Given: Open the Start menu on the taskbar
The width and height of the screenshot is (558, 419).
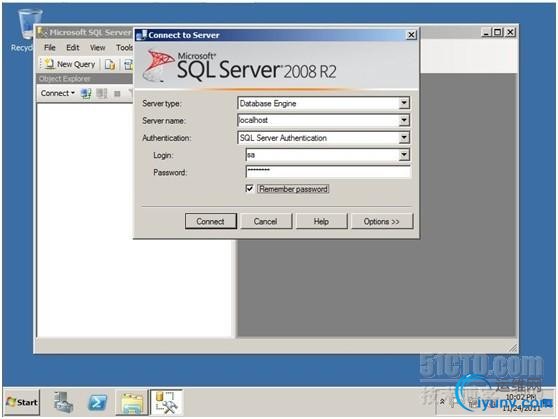Looking at the screenshot, I should 22,402.
